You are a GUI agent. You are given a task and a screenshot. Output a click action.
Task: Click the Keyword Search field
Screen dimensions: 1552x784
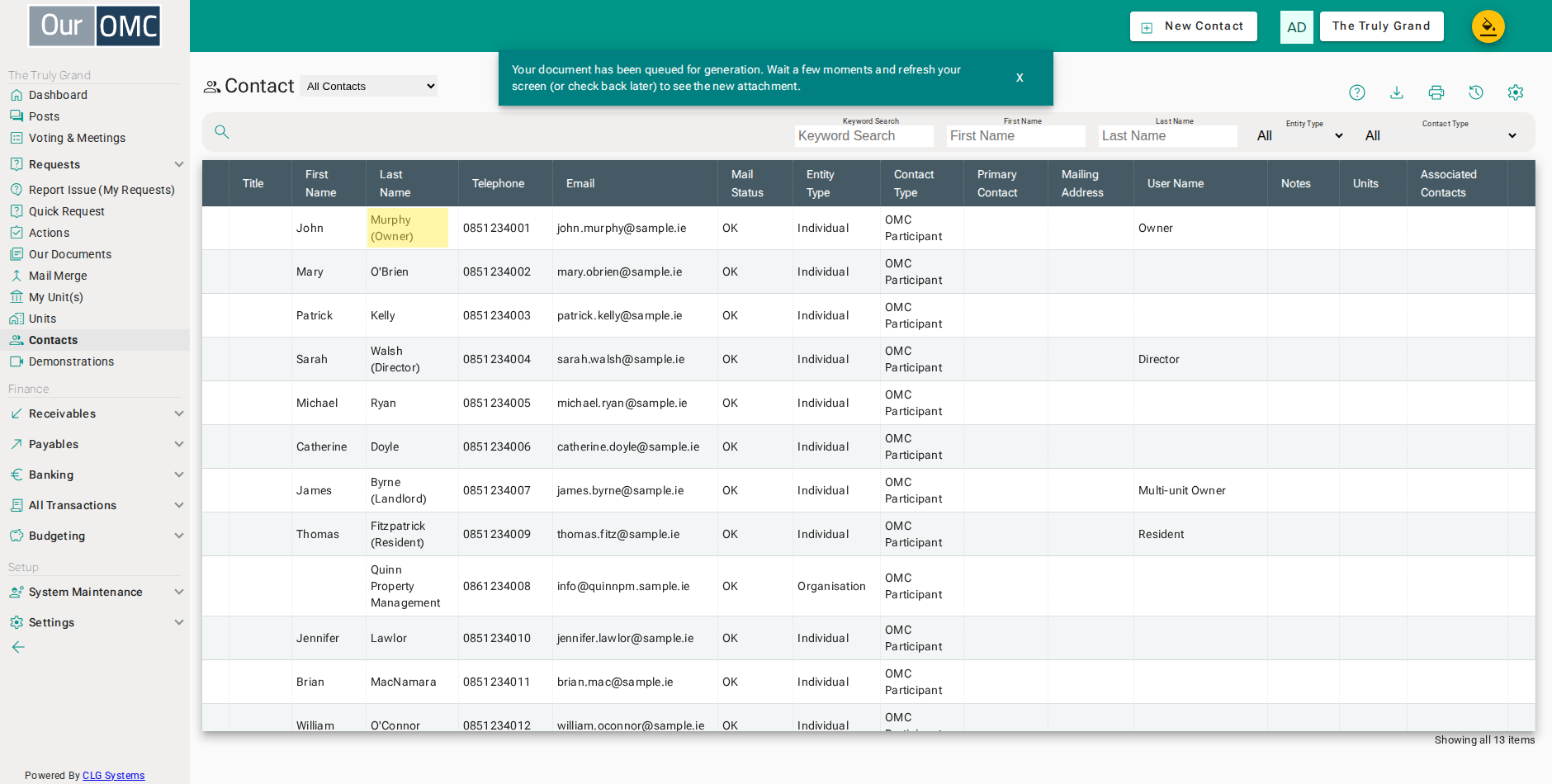click(864, 135)
